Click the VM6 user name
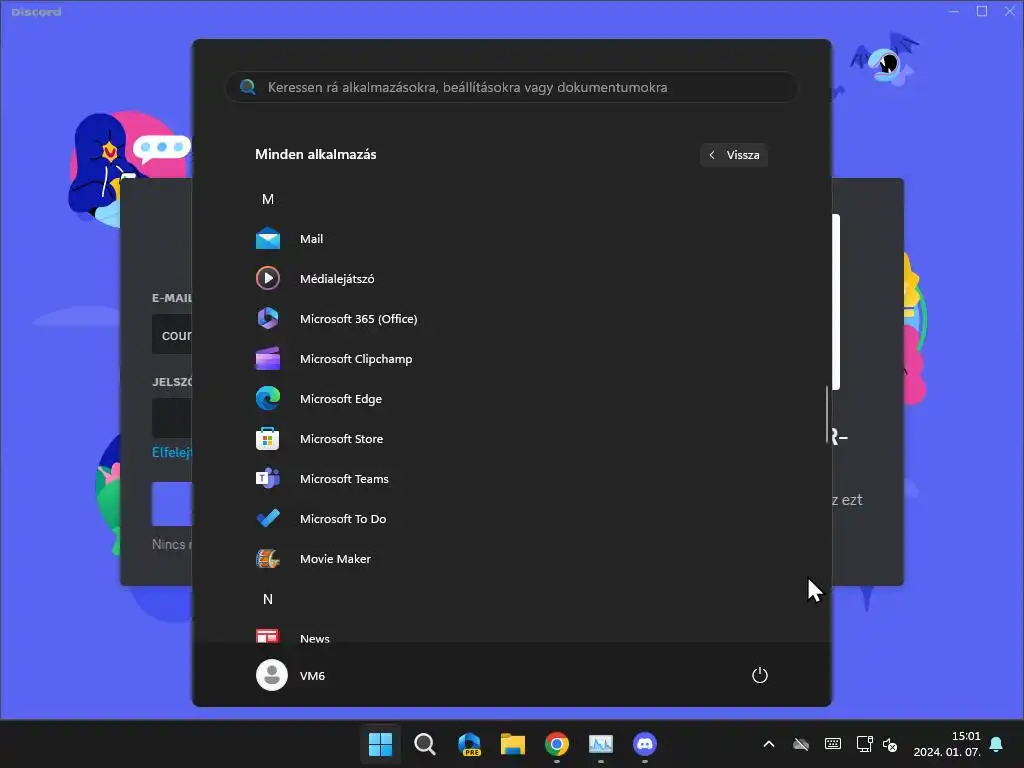1024x768 pixels. [x=312, y=676]
